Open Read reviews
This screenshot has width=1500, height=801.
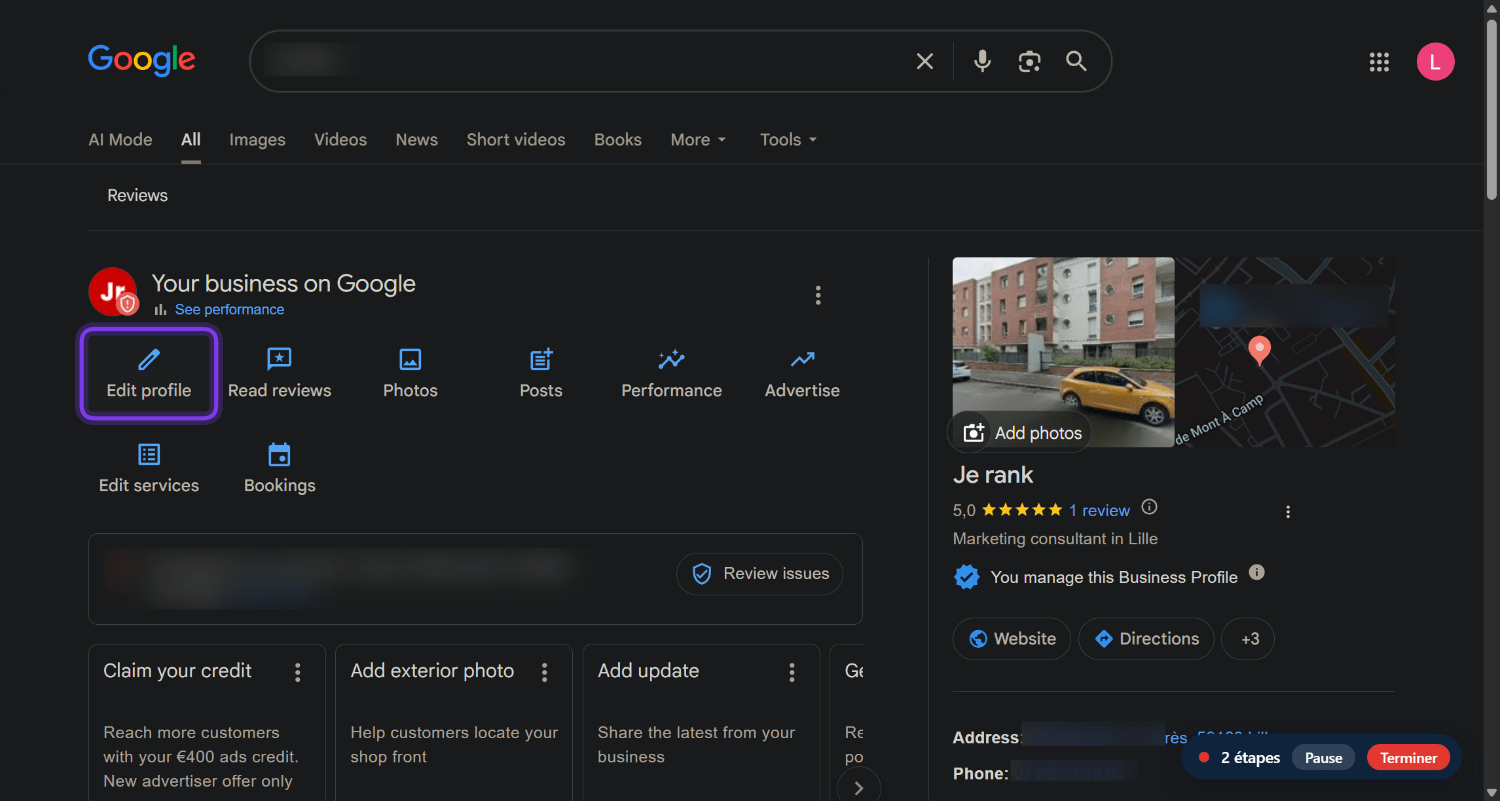pos(279,374)
